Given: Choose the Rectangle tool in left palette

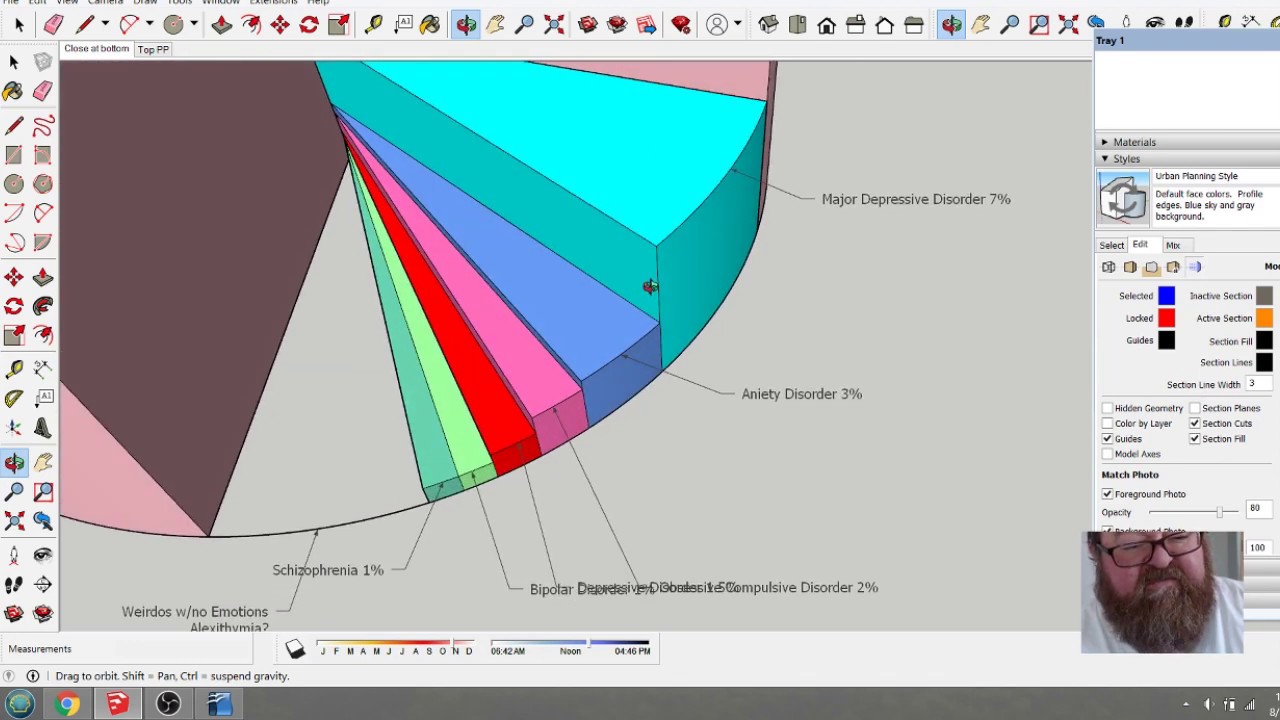Looking at the screenshot, I should pos(14,155).
